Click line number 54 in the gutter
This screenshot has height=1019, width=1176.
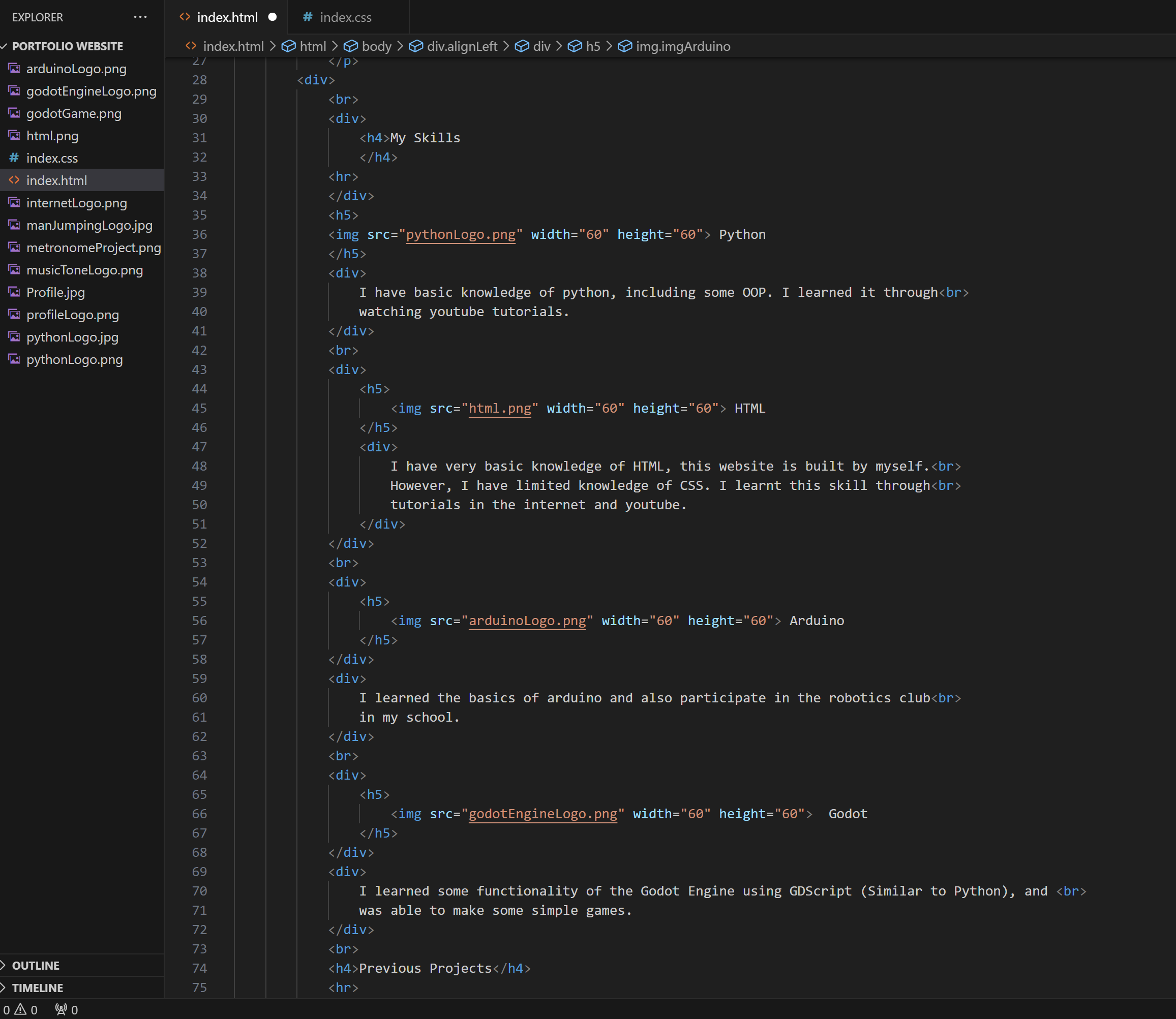click(x=199, y=582)
